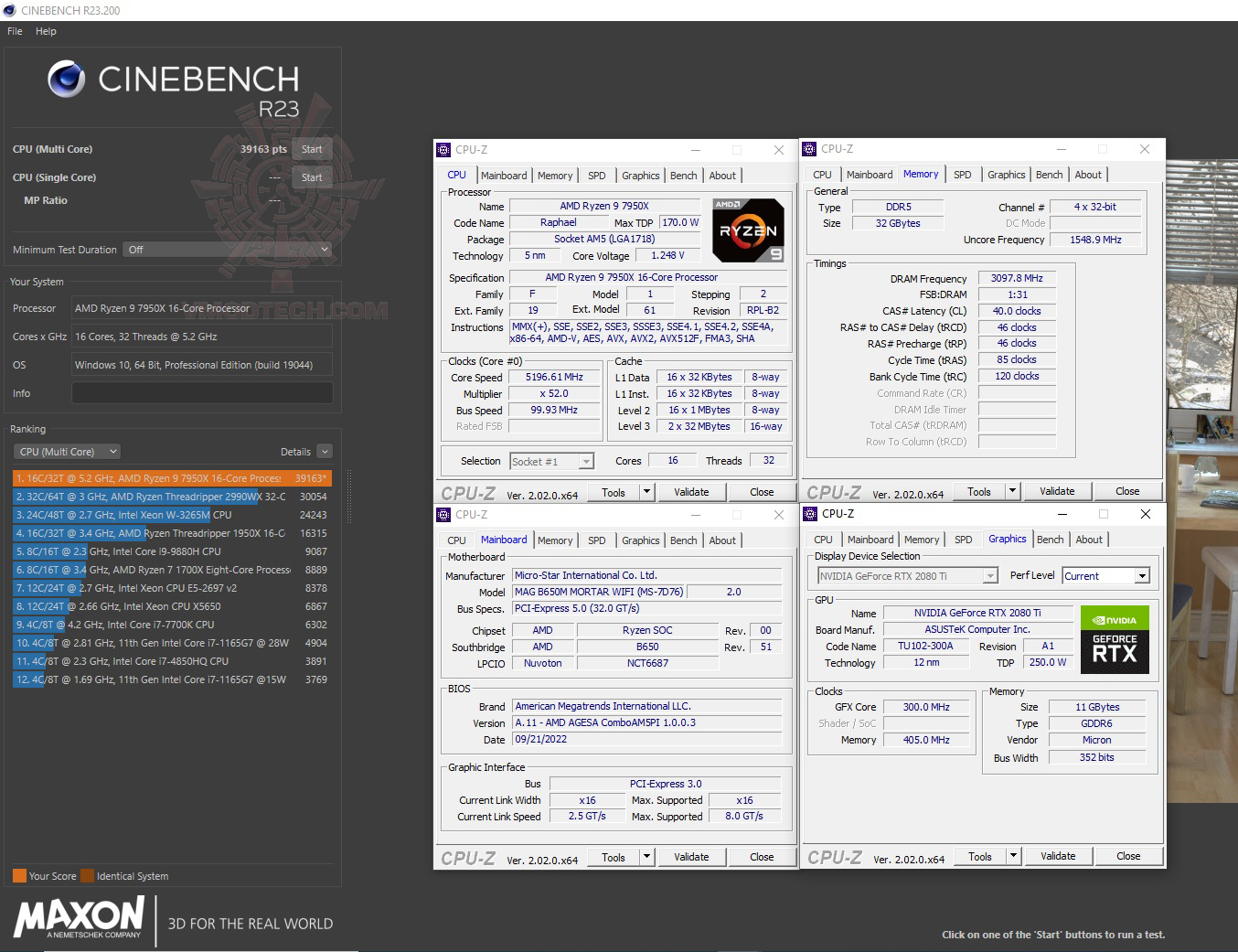Open the File menu in Cinebench
This screenshot has width=1238, height=952.
click(x=14, y=30)
